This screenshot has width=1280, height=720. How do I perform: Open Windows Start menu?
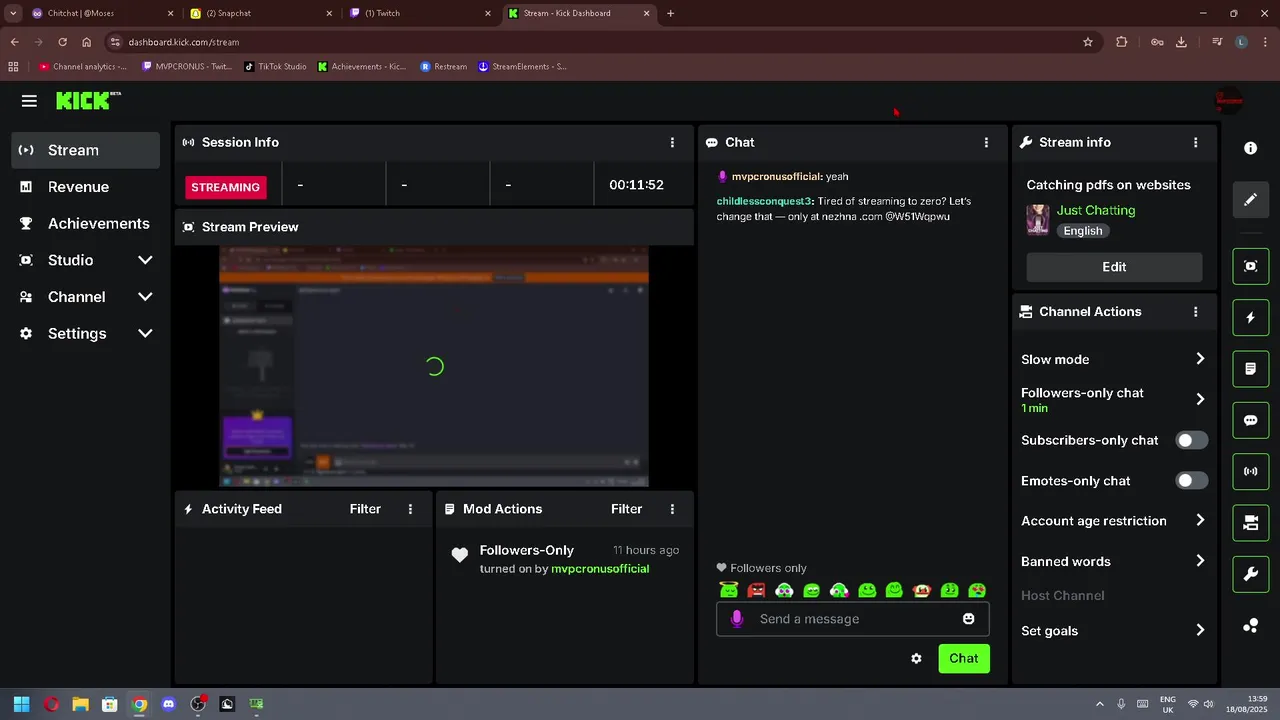pos(21,704)
